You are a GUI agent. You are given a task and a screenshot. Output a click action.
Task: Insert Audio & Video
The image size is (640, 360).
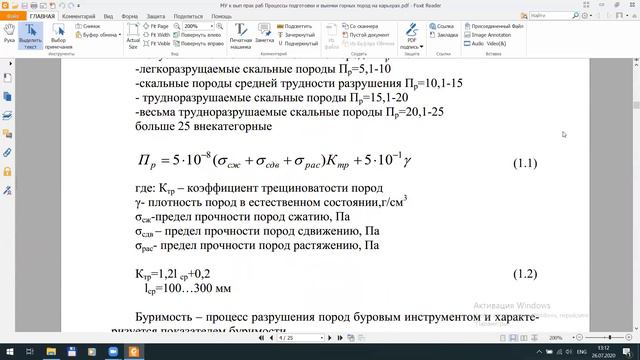tap(485, 43)
